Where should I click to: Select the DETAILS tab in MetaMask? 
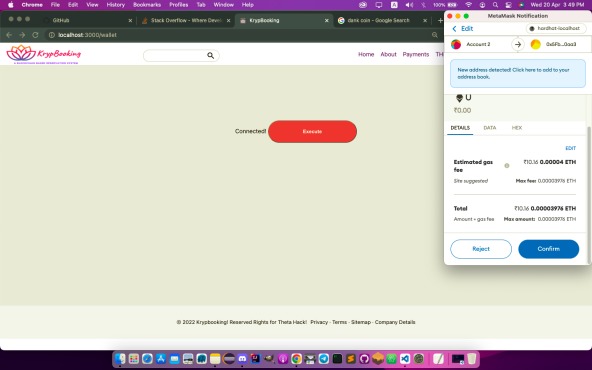coord(460,128)
